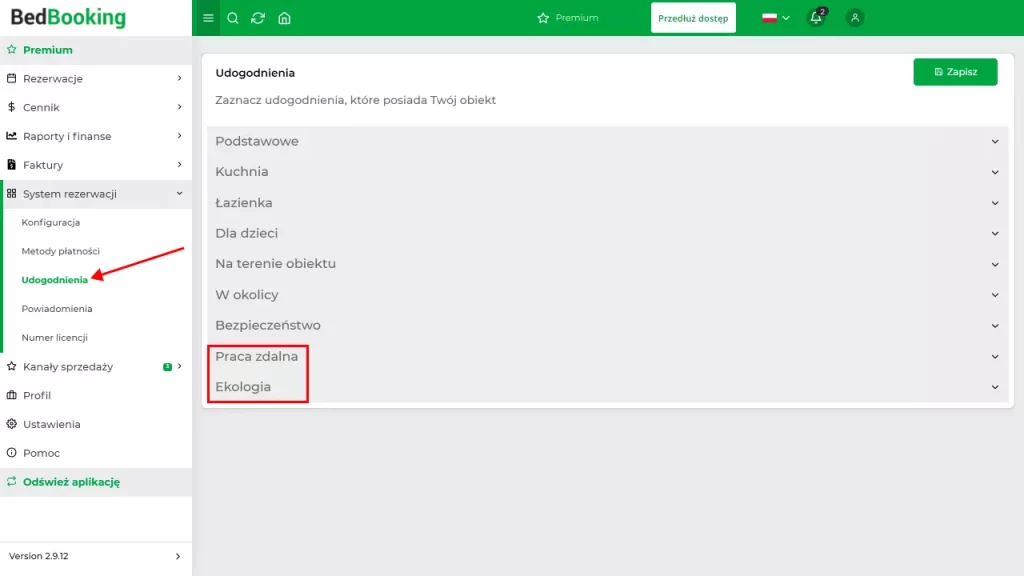Select Metody płatności from the sidebar

point(60,251)
